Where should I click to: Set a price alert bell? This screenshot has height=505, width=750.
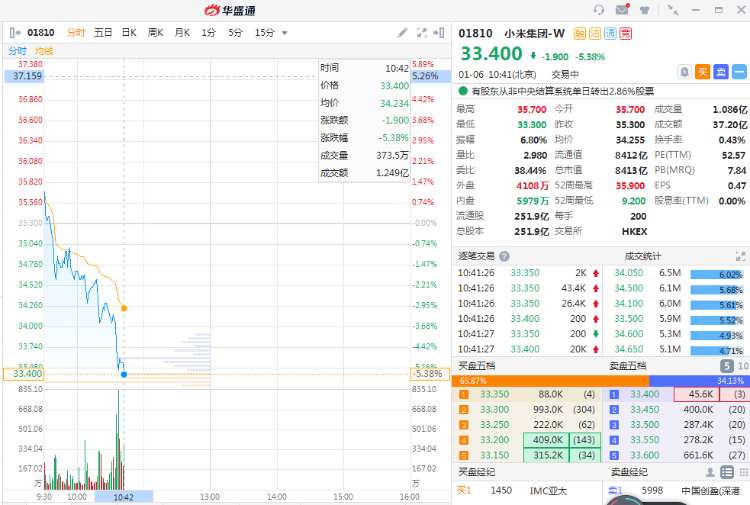(684, 72)
